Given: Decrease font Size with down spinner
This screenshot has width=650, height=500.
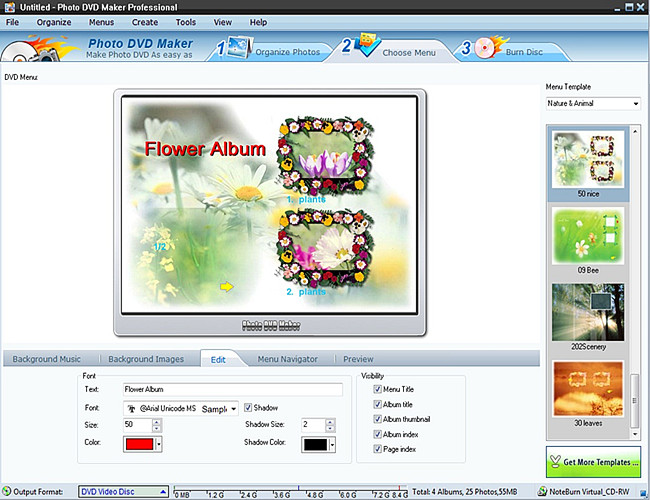Looking at the screenshot, I should click(x=157, y=428).
